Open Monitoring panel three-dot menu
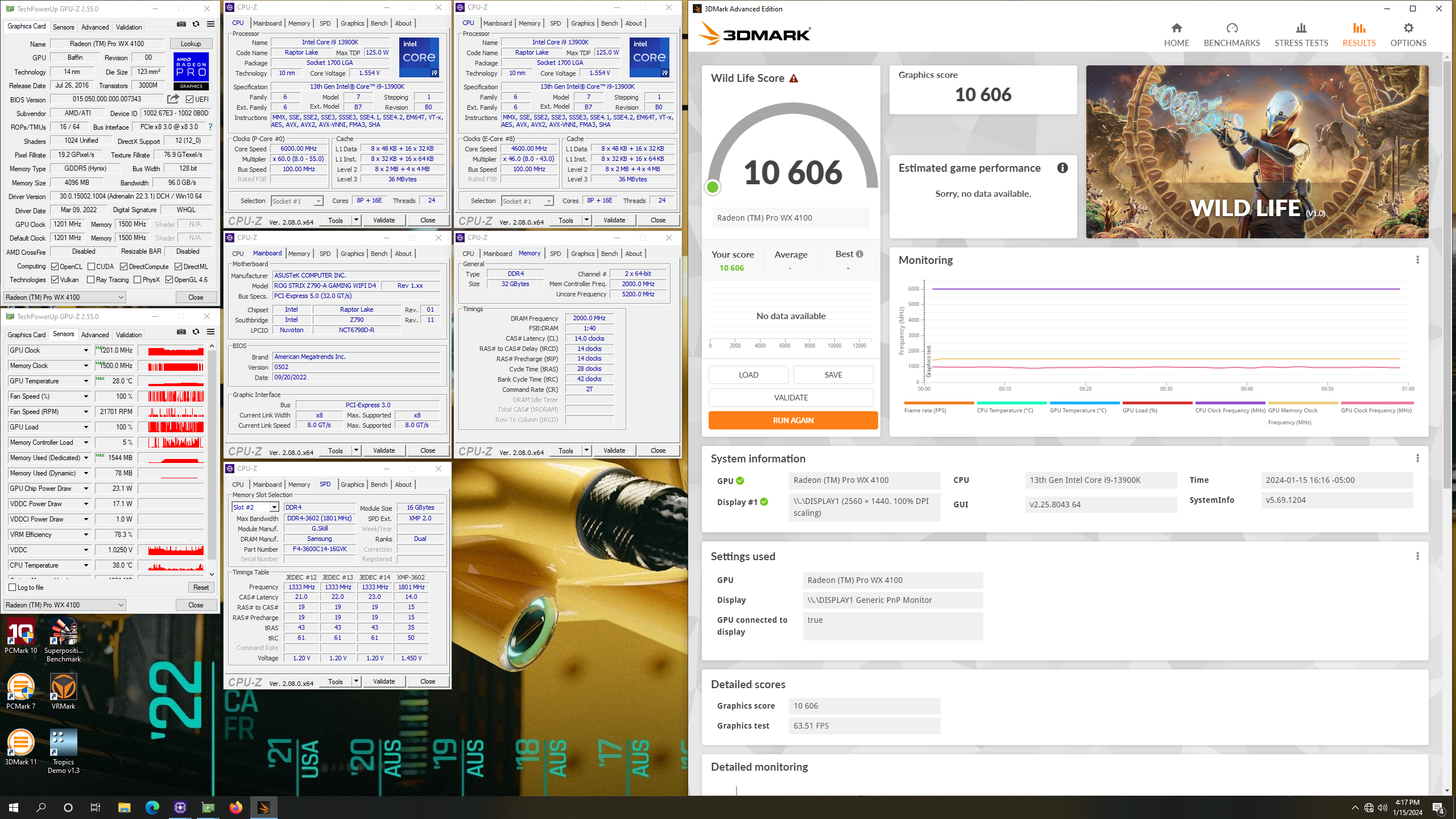The width and height of the screenshot is (1456, 819). coord(1417,260)
